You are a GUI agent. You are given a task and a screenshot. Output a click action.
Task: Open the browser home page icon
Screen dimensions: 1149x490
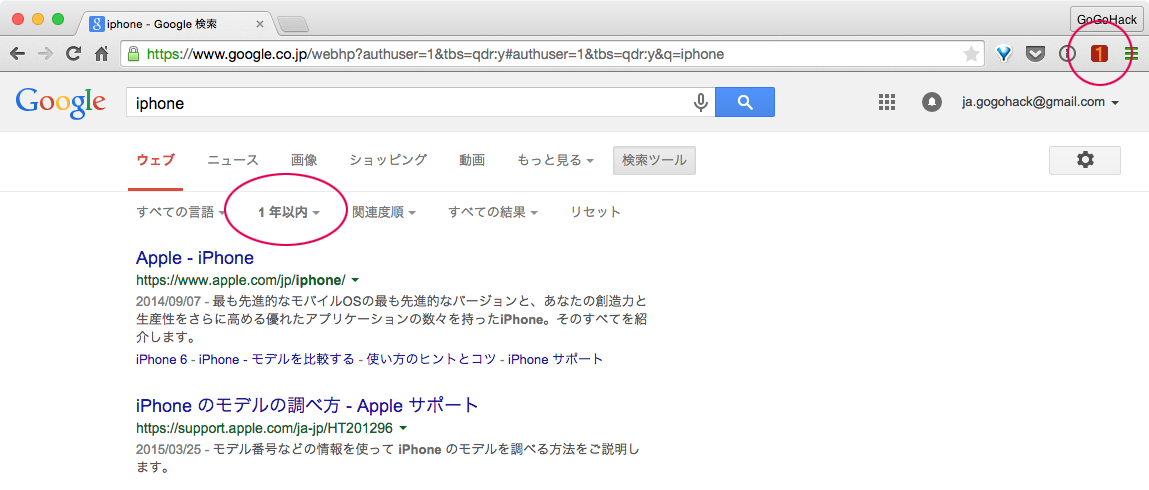(x=101, y=53)
